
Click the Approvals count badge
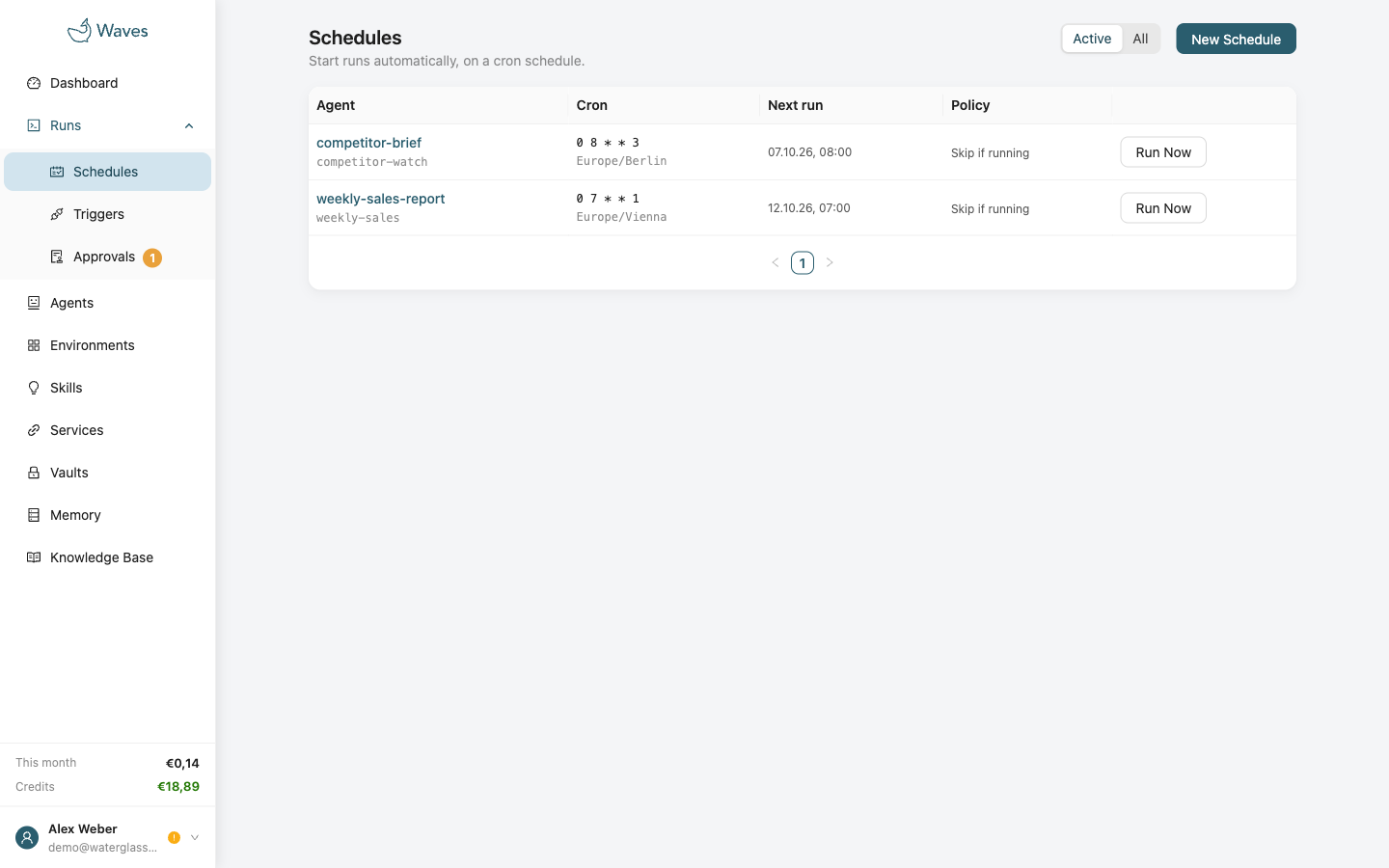152,258
